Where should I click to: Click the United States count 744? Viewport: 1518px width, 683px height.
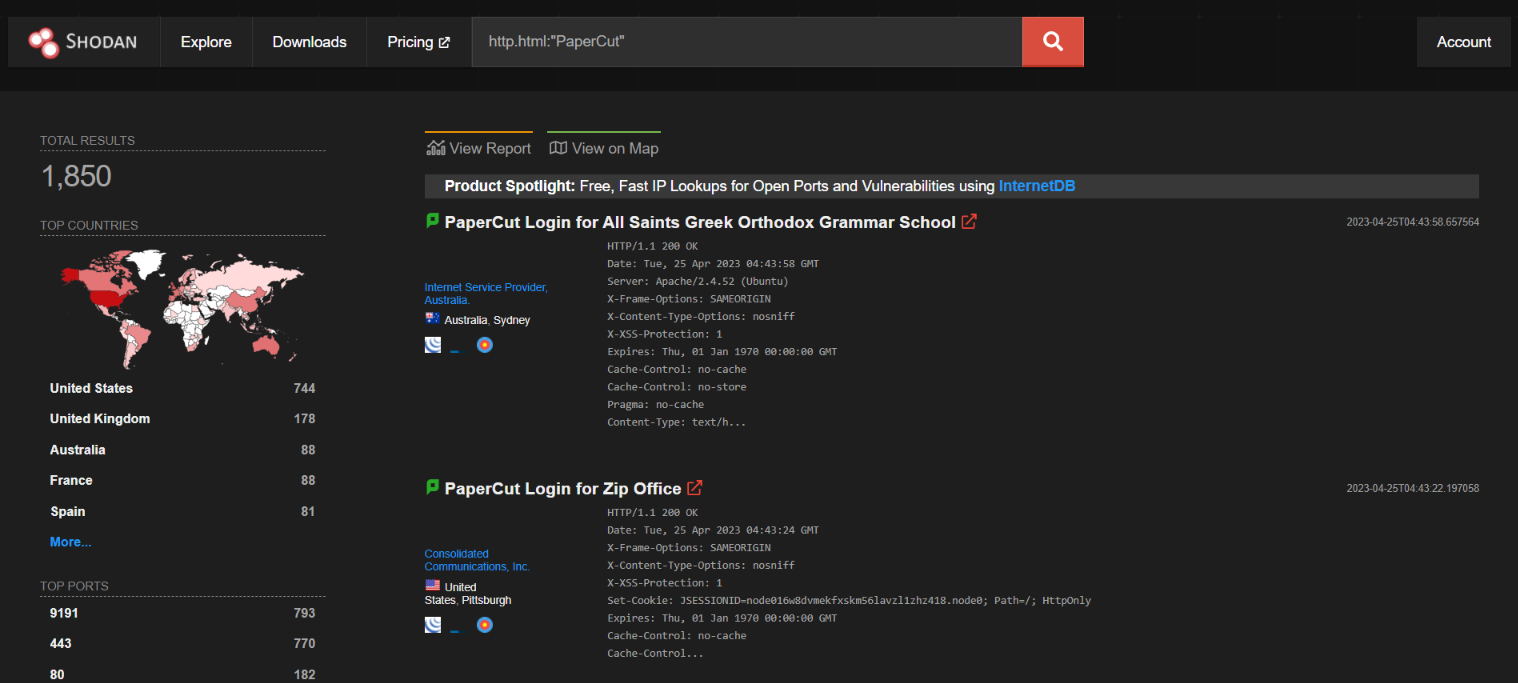click(x=304, y=388)
